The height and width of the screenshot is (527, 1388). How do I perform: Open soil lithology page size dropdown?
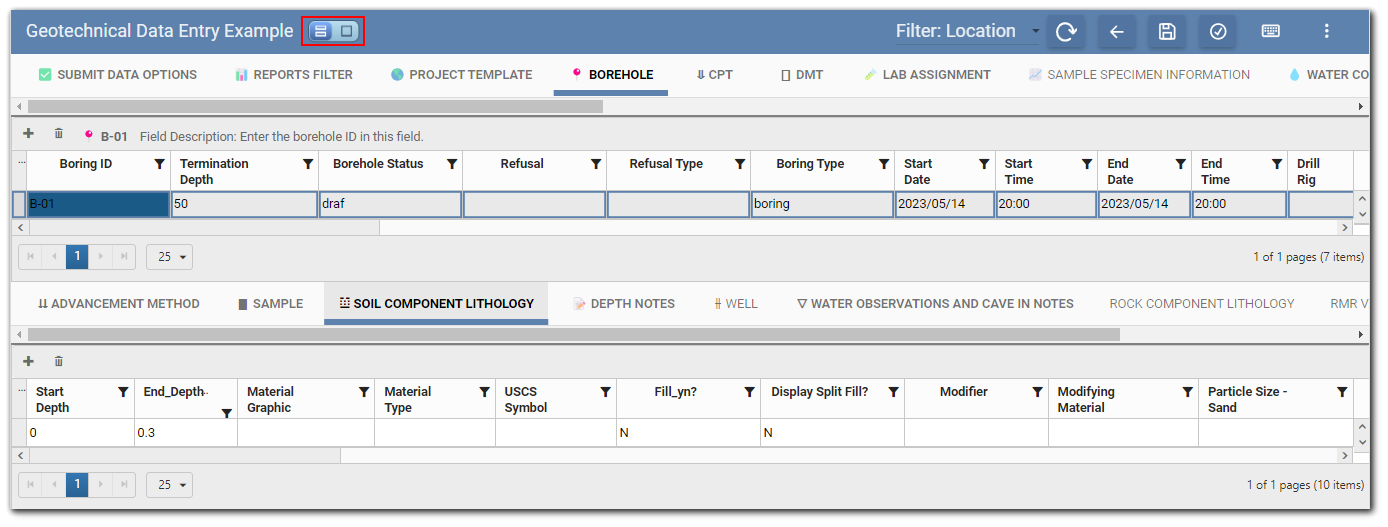pos(169,485)
